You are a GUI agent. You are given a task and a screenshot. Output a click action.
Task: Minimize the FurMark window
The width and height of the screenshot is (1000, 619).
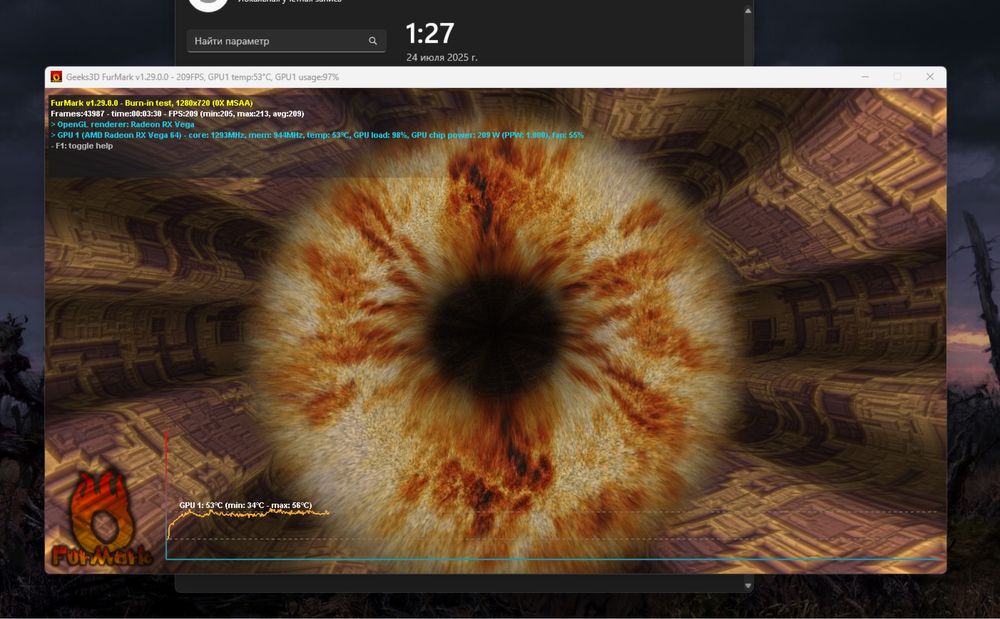865,77
